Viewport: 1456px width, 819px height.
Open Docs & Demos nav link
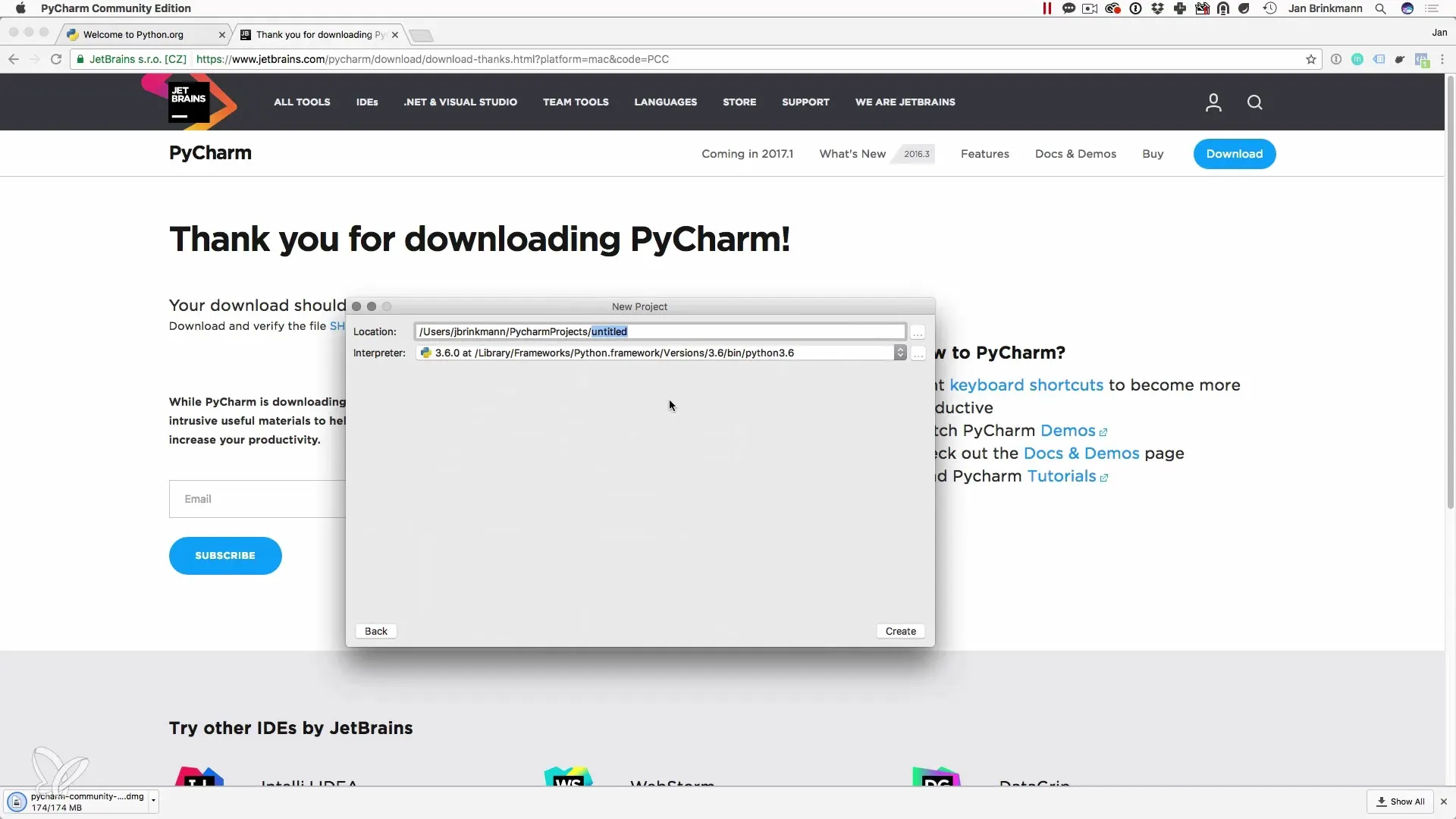(1075, 154)
